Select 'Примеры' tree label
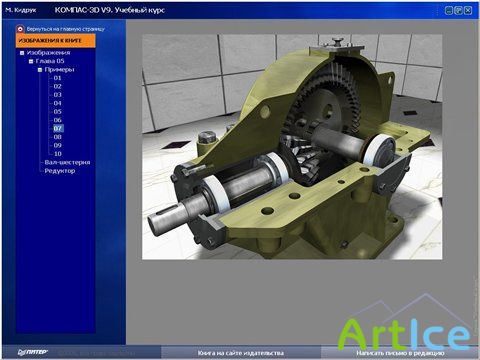The height and width of the screenshot is (360, 480). [x=59, y=70]
